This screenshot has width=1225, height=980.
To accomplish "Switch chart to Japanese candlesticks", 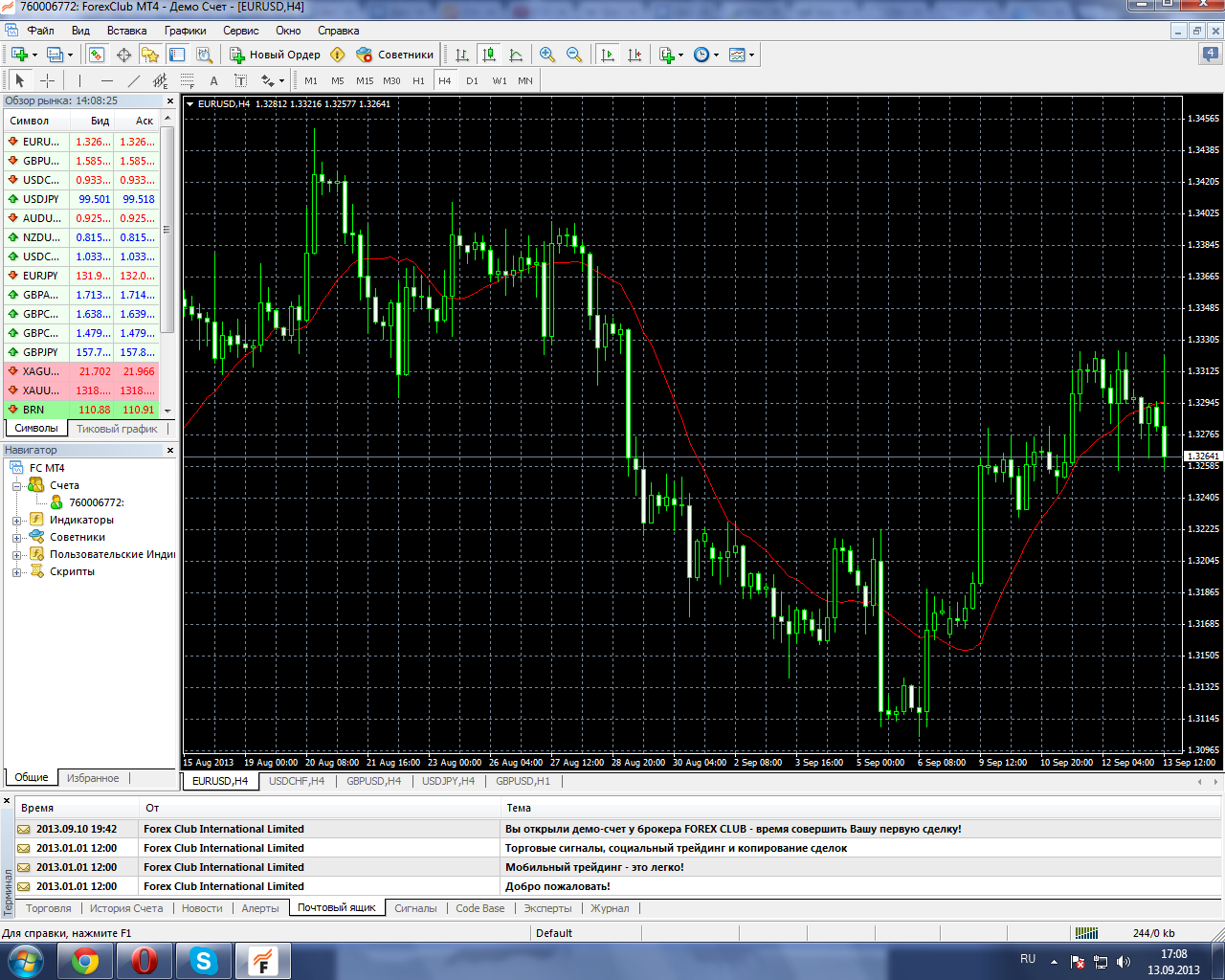I will (x=489, y=55).
